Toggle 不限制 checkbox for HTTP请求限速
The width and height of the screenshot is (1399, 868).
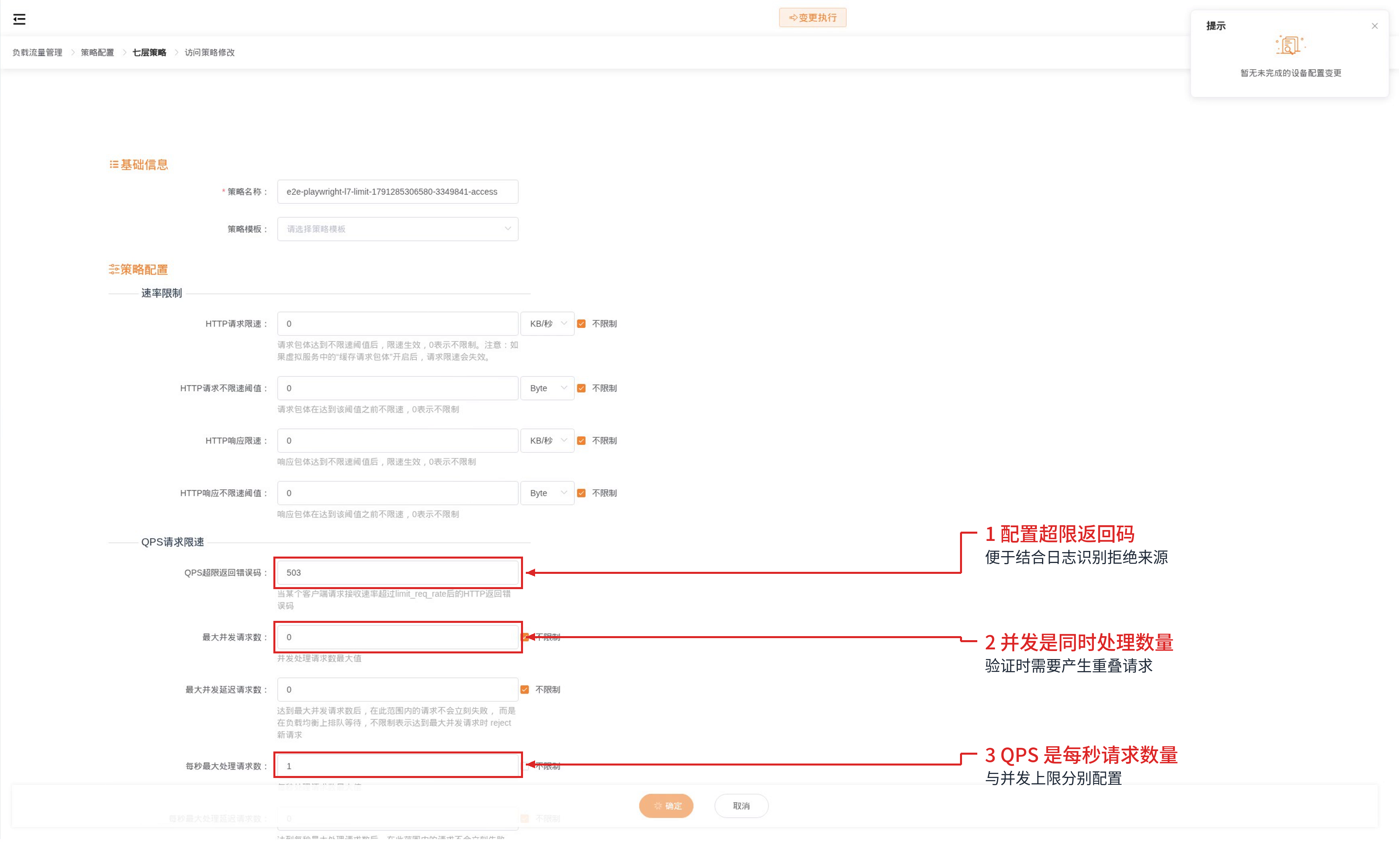(581, 324)
